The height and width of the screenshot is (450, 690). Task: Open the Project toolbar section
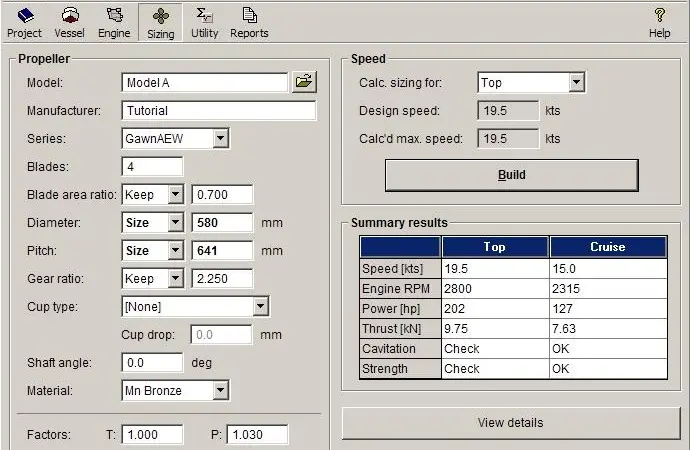[x=25, y=23]
